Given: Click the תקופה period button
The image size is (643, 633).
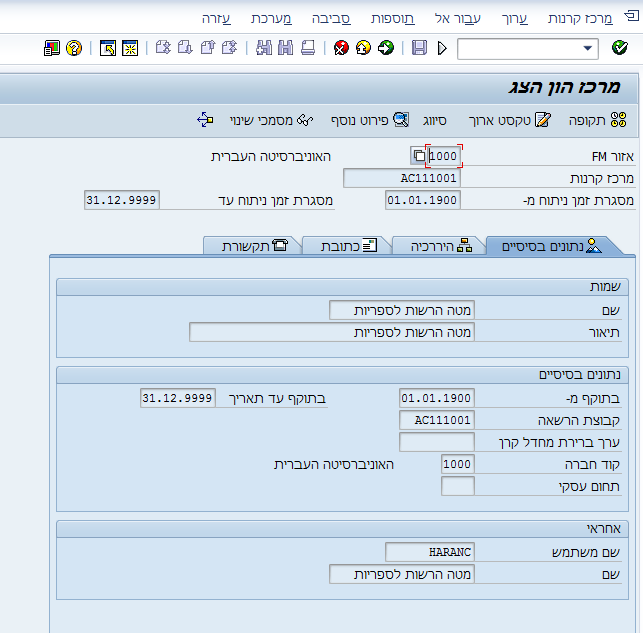Looking at the screenshot, I should tap(597, 120).
